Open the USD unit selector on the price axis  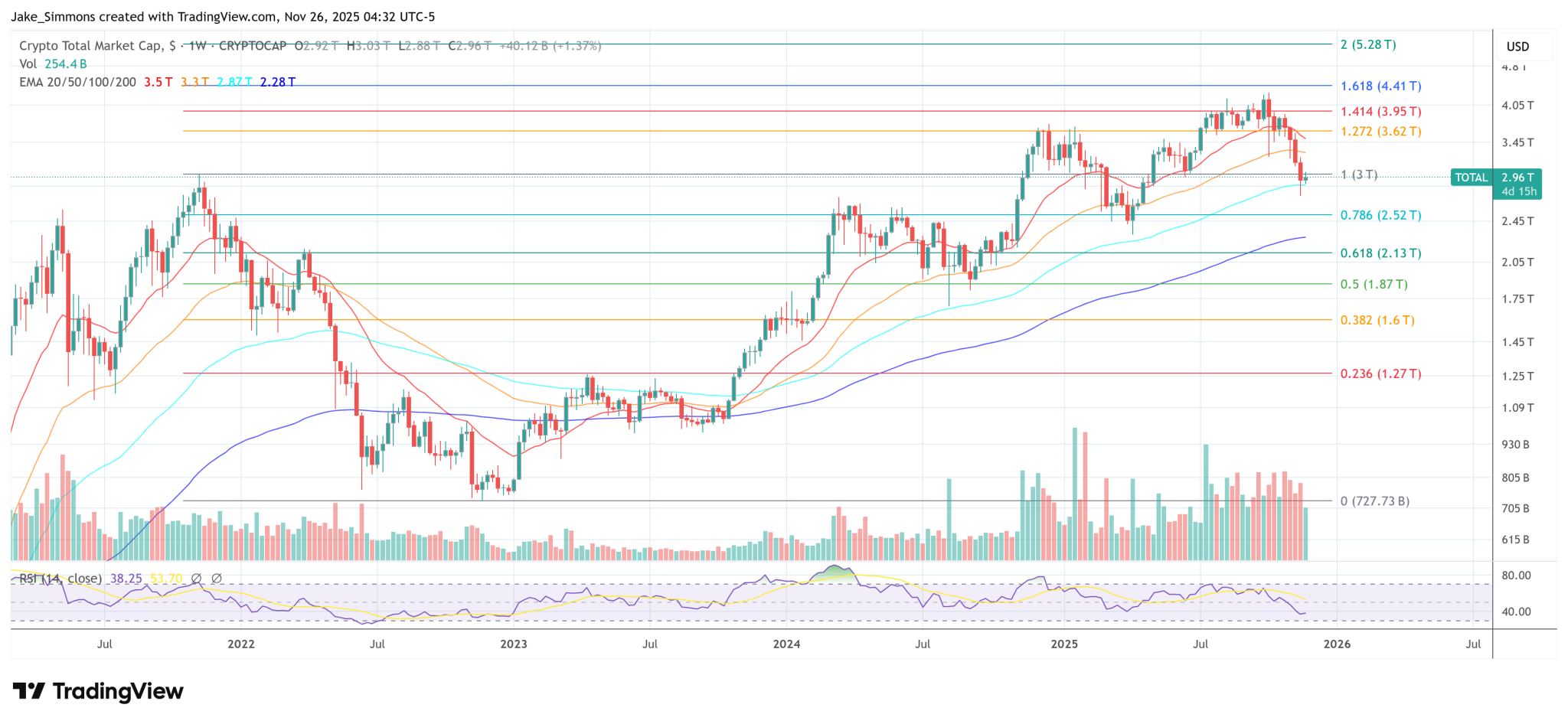(1517, 46)
